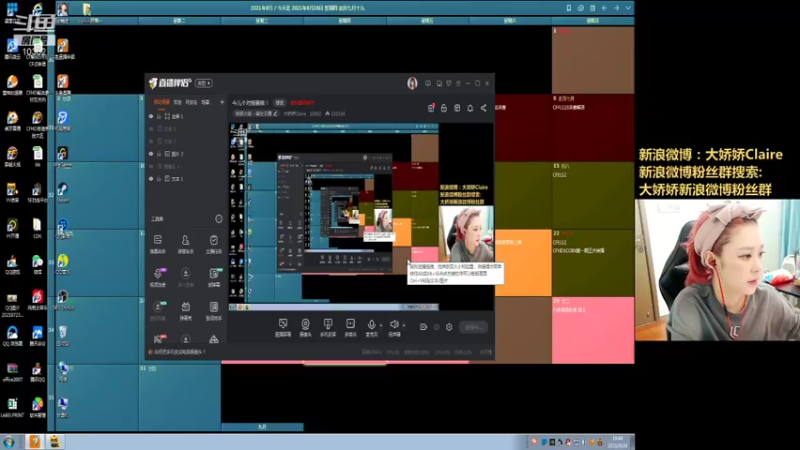The image size is (800, 450).
Task: Click the unlock padlock icon in stream header
Action: pos(444,108)
